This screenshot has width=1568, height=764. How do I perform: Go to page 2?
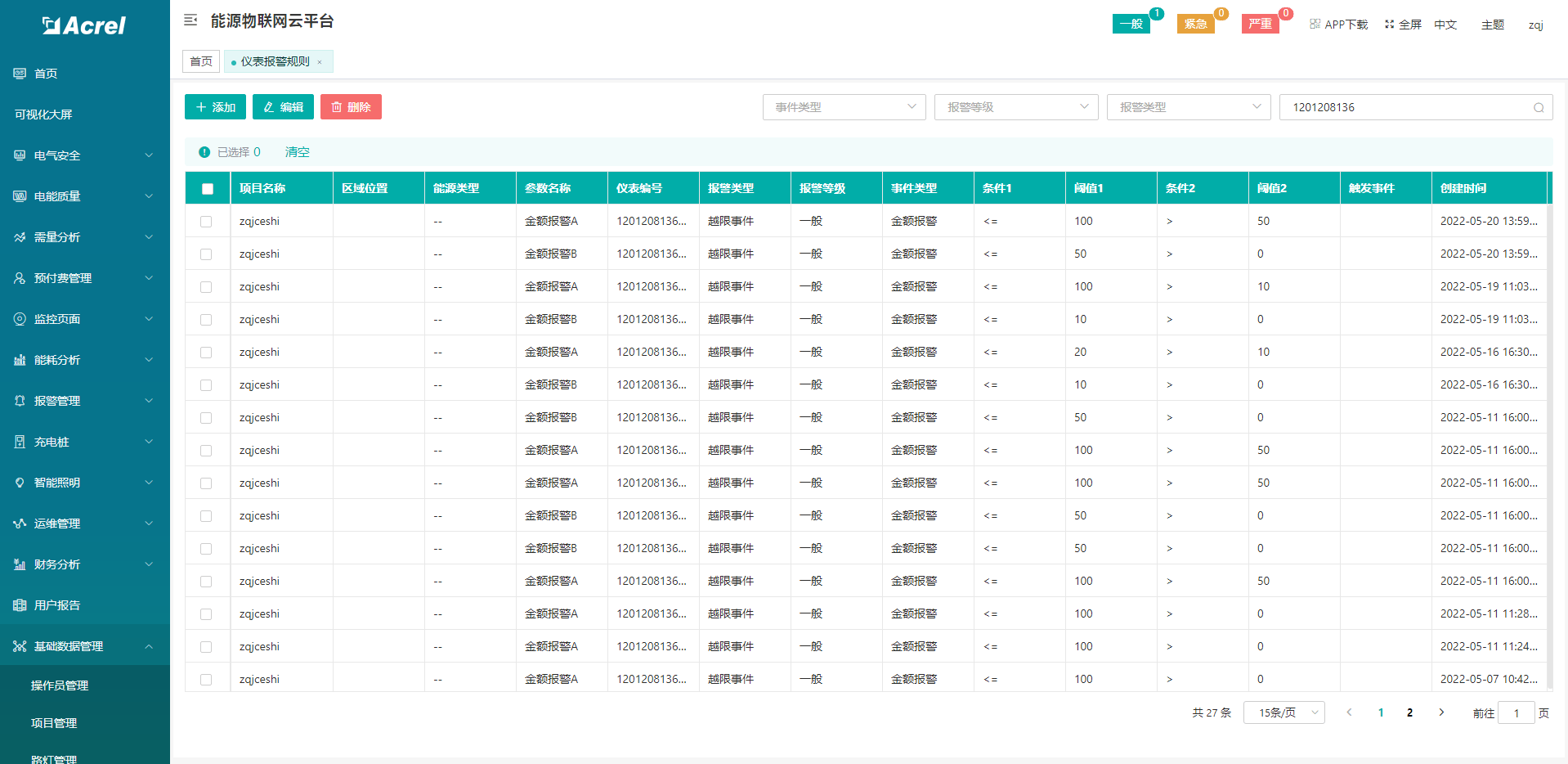coord(1409,712)
